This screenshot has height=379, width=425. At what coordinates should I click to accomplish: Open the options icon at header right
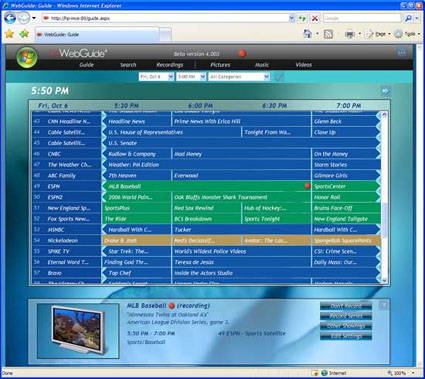coord(402,53)
